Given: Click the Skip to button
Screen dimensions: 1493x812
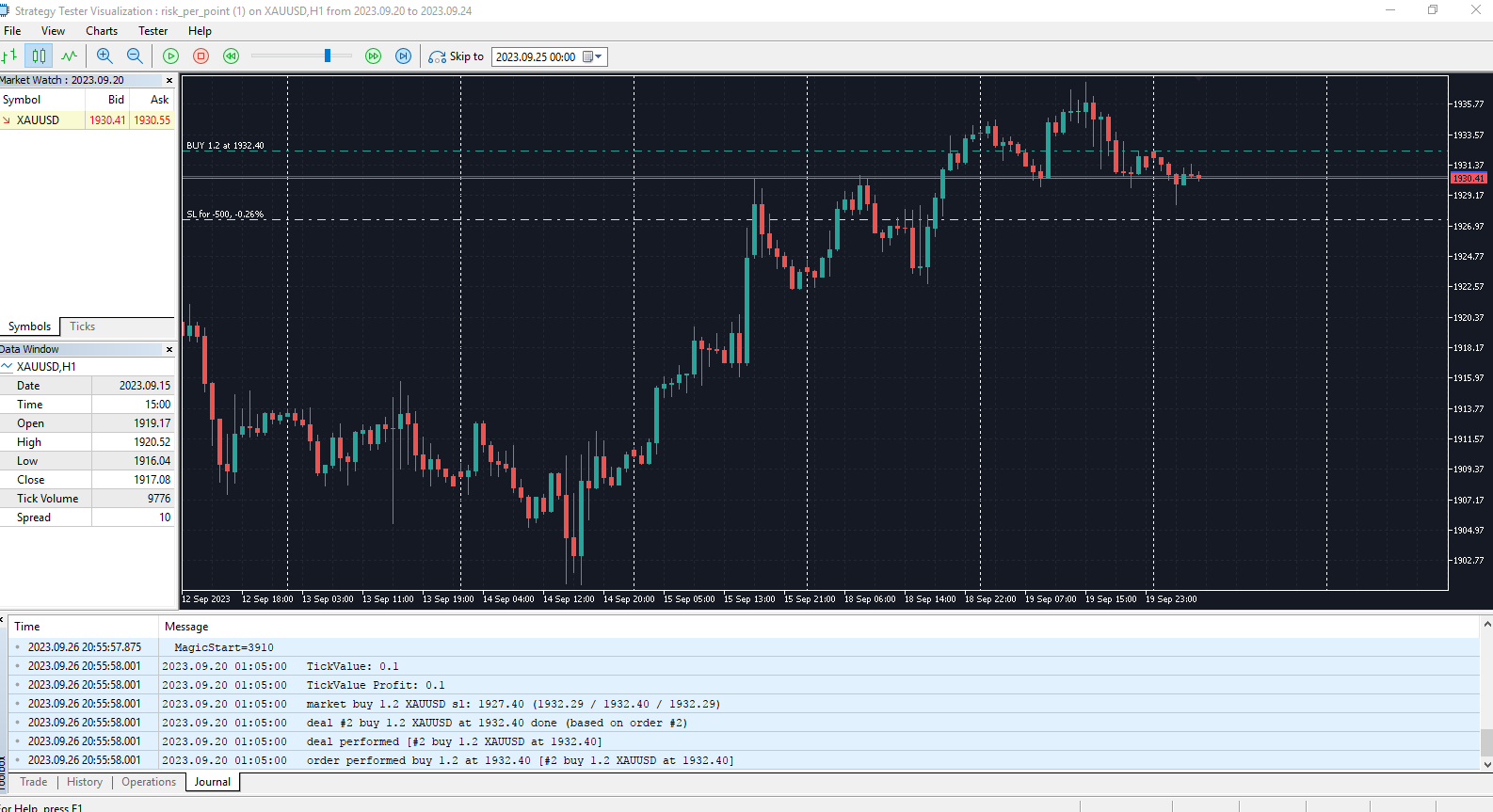Looking at the screenshot, I should [x=457, y=56].
